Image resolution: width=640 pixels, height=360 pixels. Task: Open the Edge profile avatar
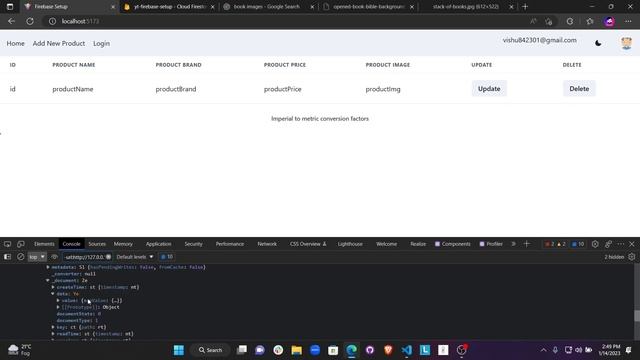tap(609, 21)
